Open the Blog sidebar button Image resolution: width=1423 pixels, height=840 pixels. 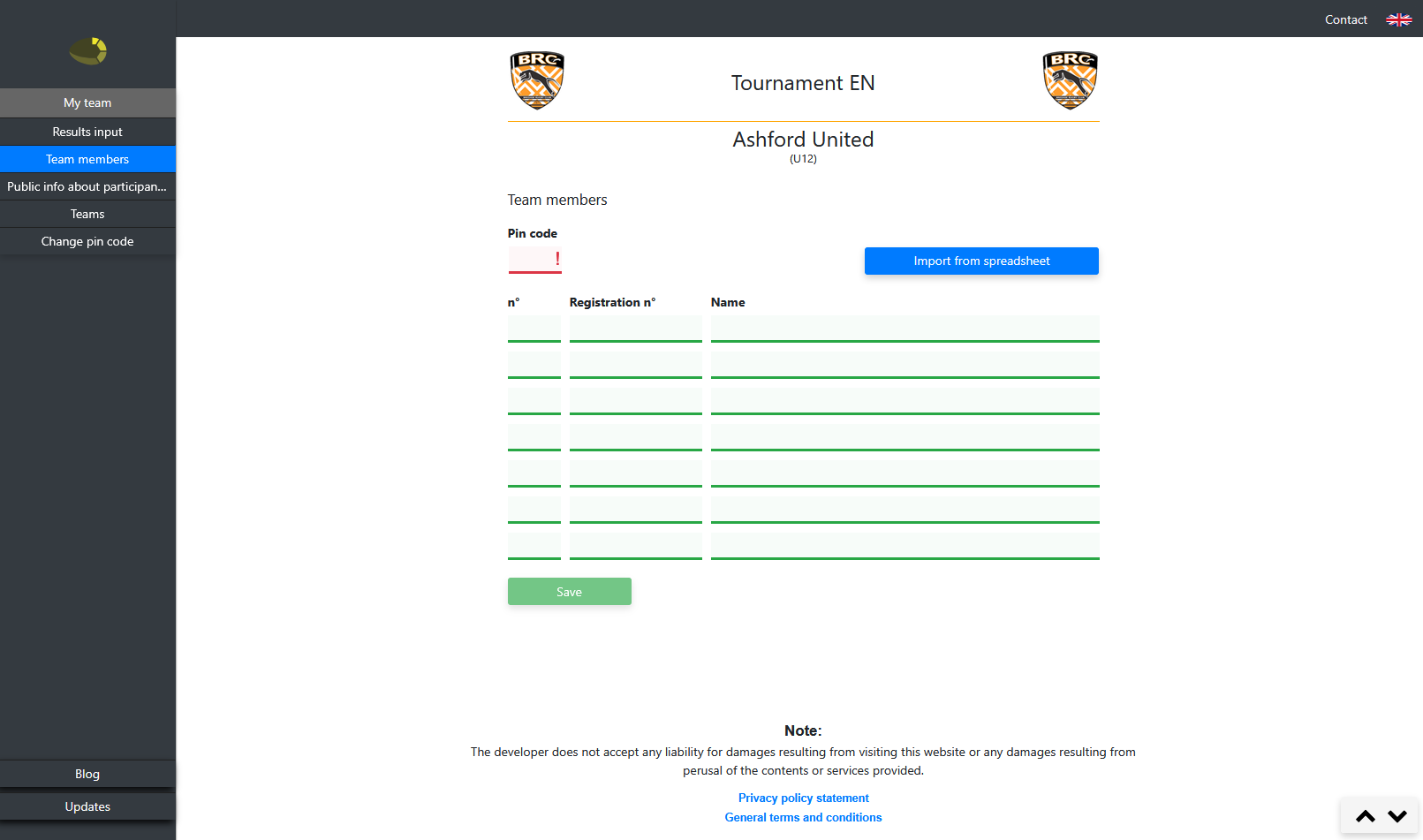pyautogui.click(x=87, y=774)
